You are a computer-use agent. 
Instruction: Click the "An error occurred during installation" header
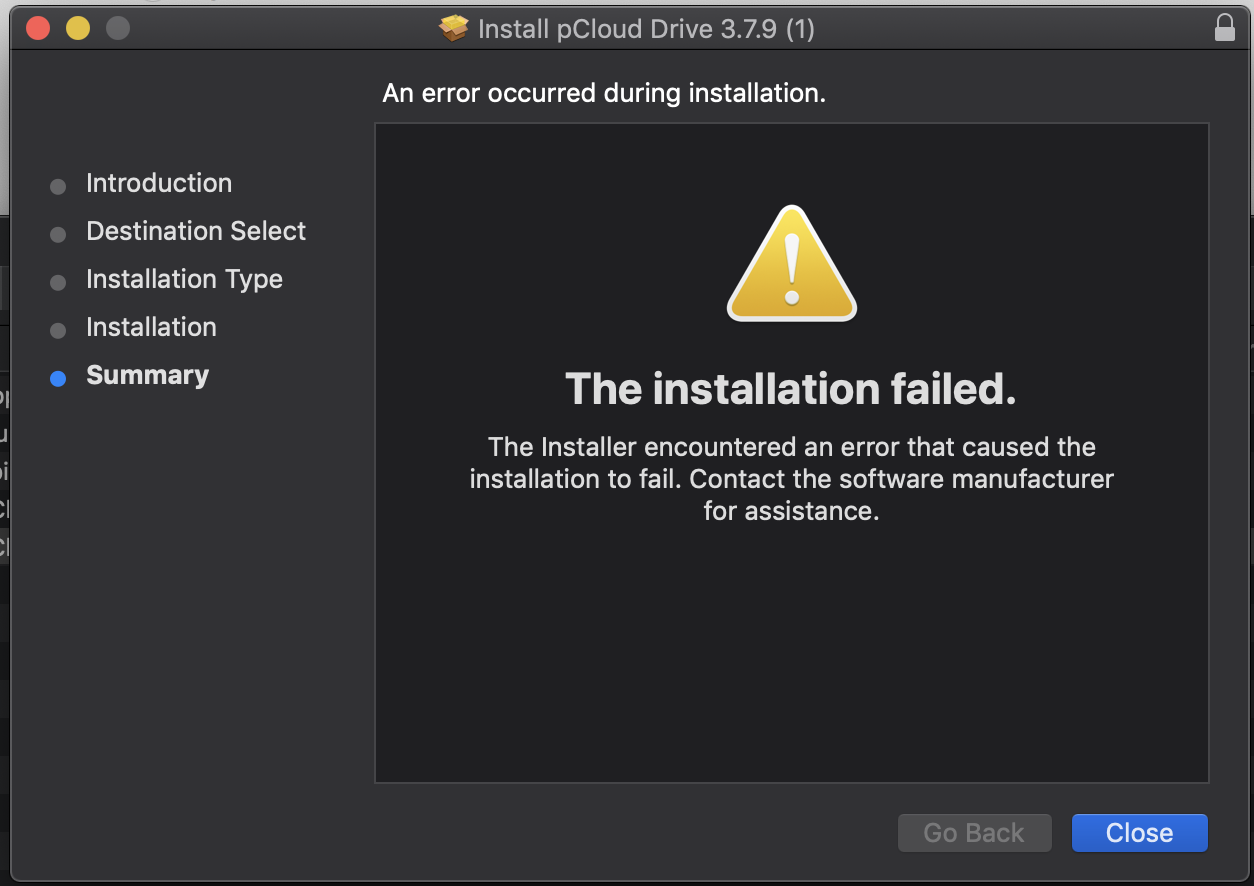click(604, 93)
